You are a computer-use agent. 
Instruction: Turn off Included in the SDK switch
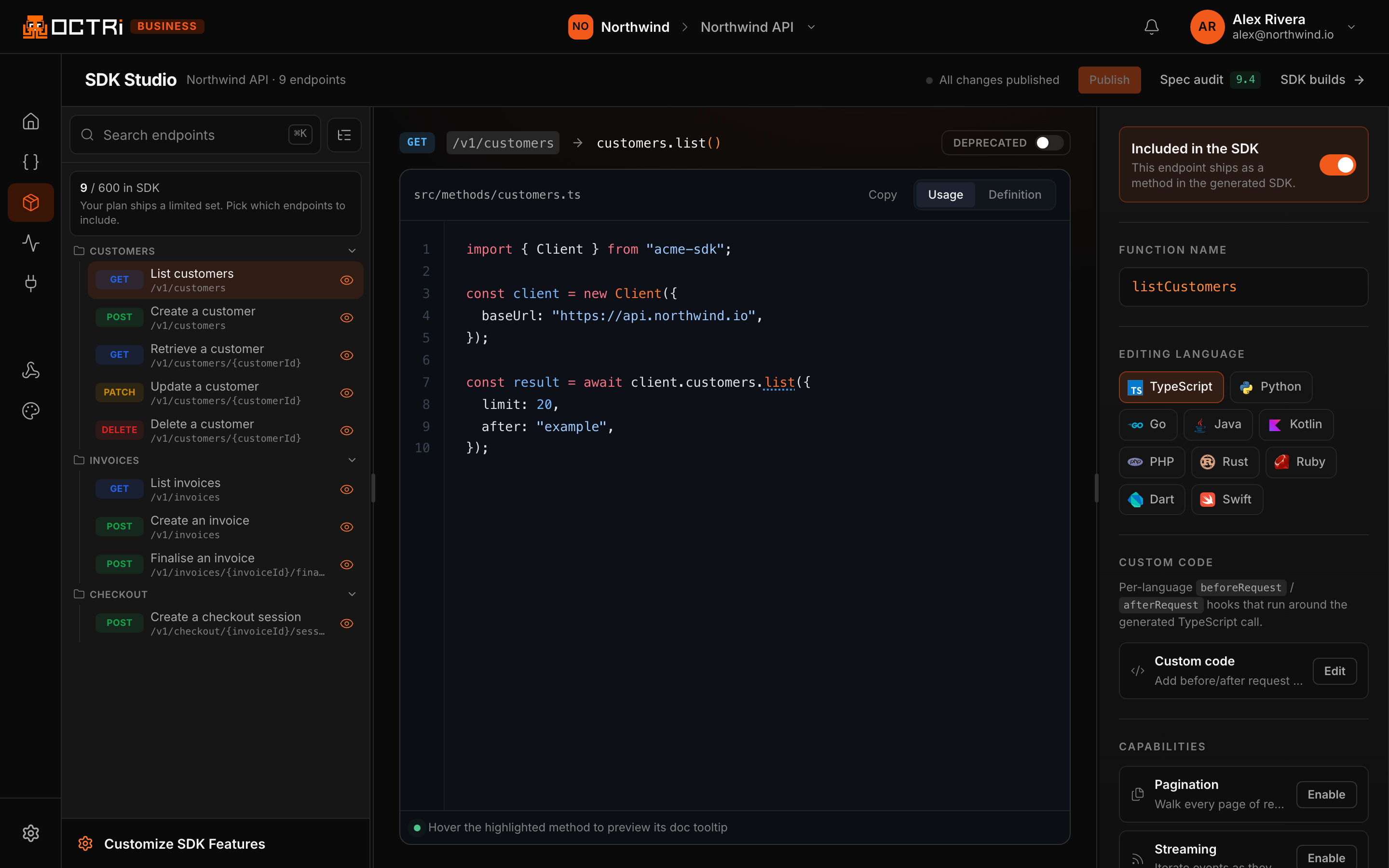1337,165
